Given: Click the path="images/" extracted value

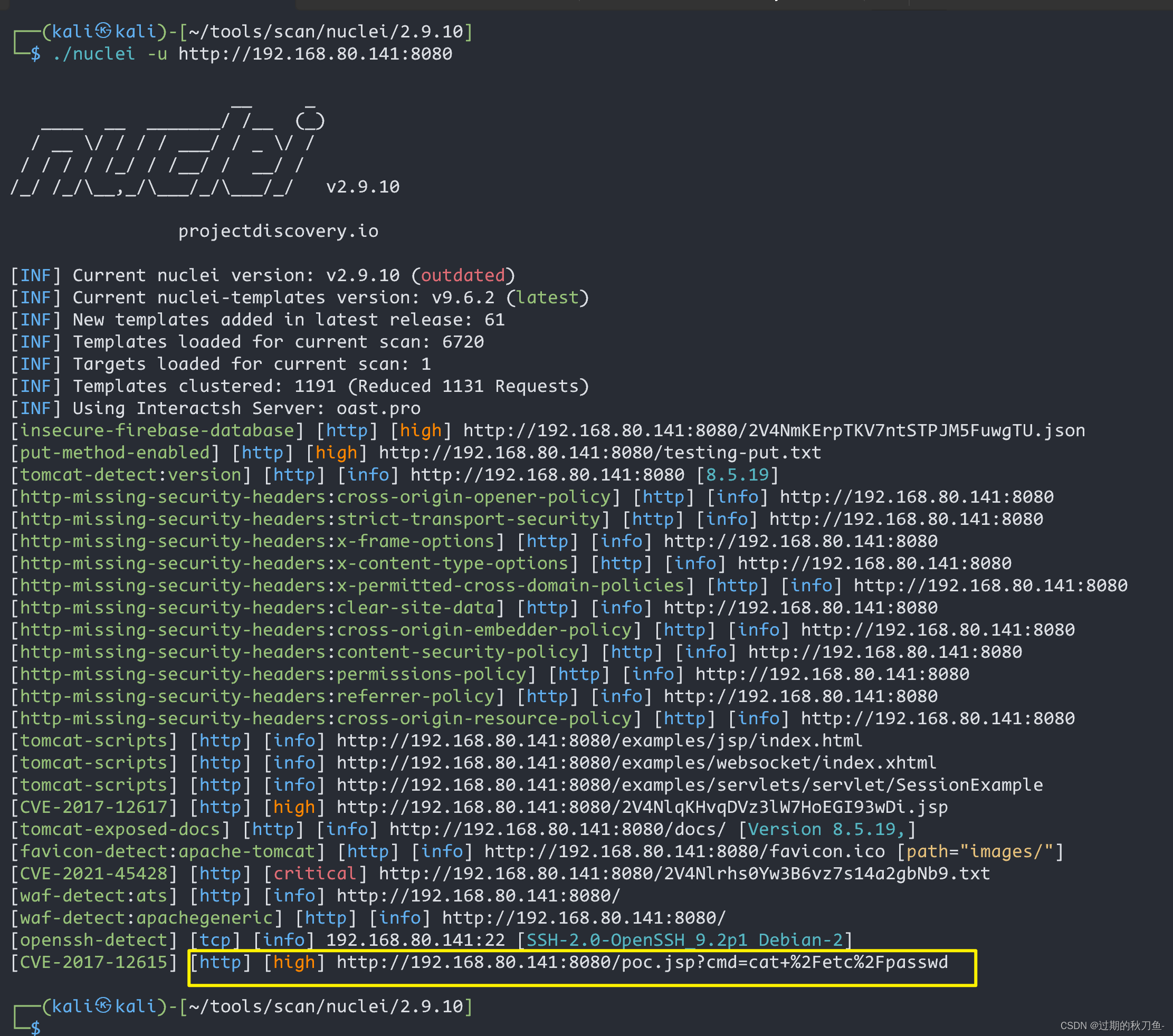Looking at the screenshot, I should pyautogui.click(x=980, y=852).
